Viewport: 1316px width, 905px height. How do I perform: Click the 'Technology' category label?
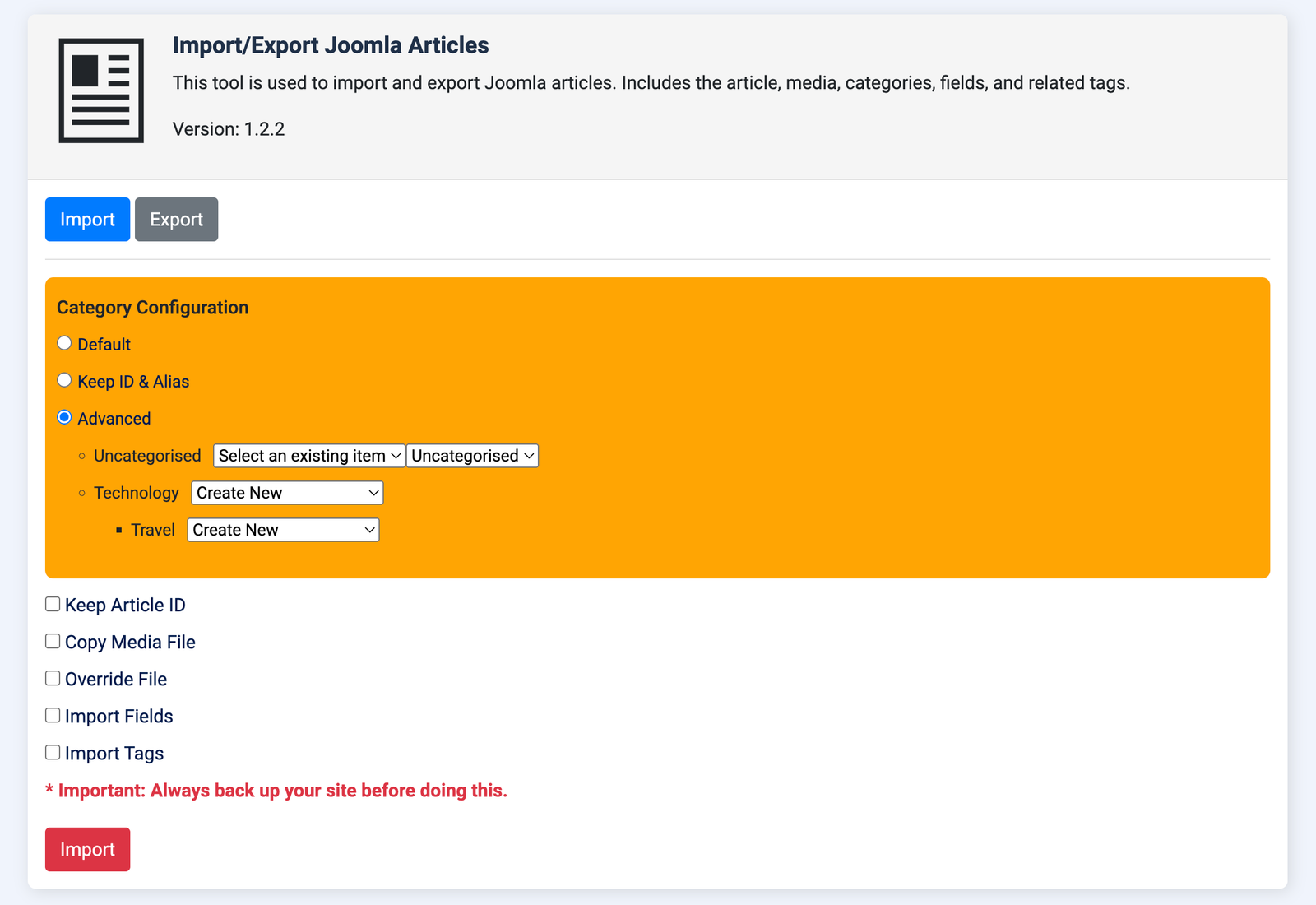pos(137,493)
